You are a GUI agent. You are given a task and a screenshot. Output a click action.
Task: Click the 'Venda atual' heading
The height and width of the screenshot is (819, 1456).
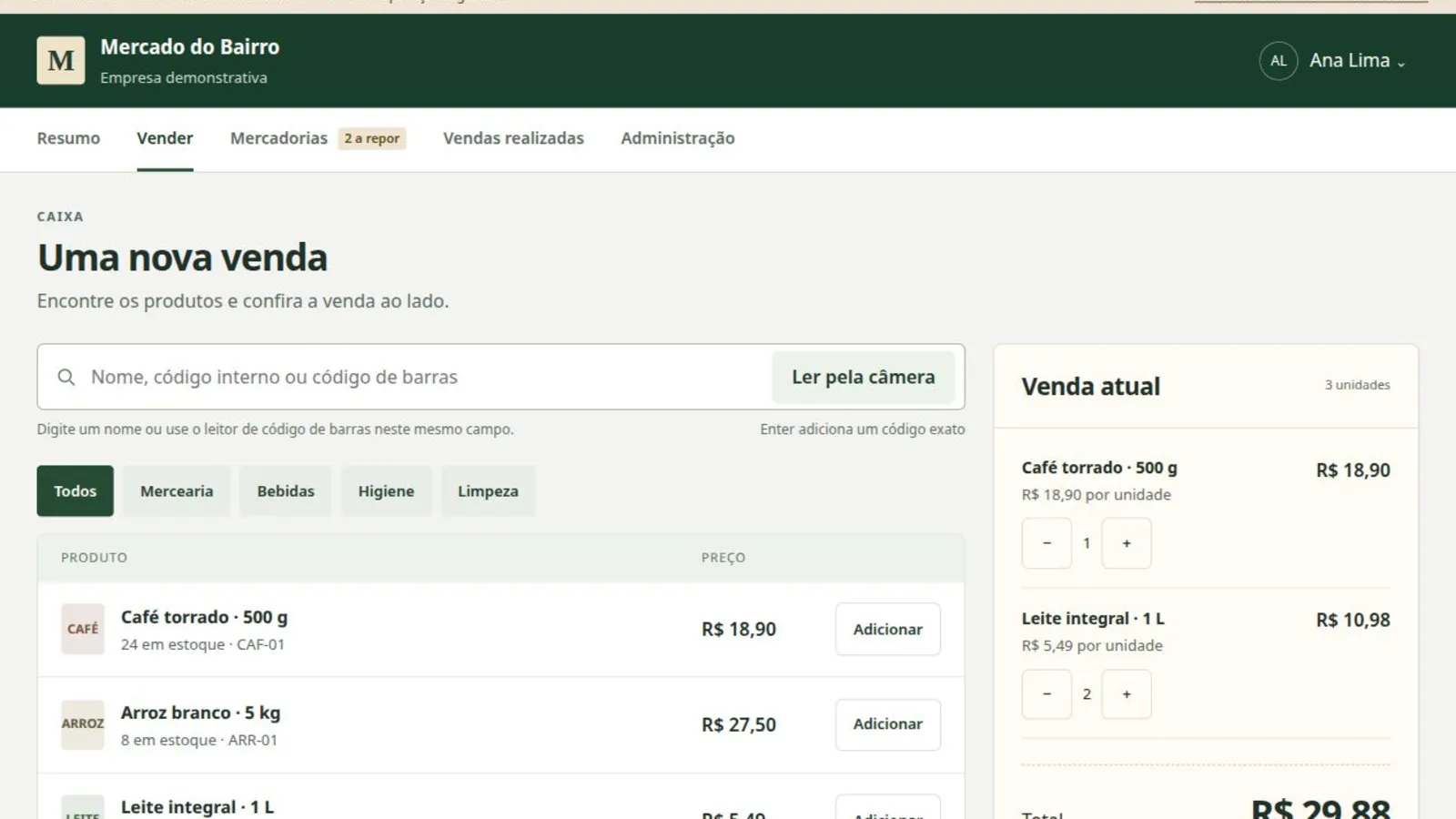point(1091,387)
